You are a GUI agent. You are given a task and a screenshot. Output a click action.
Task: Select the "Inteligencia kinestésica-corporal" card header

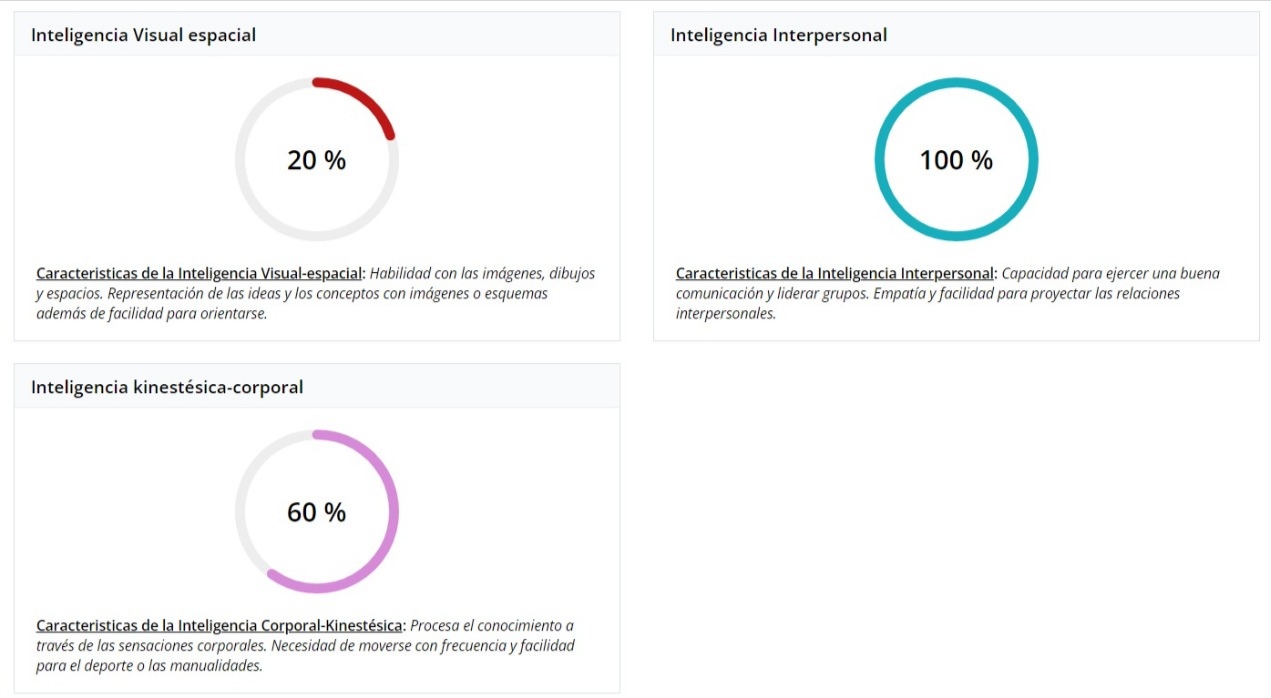coord(167,387)
